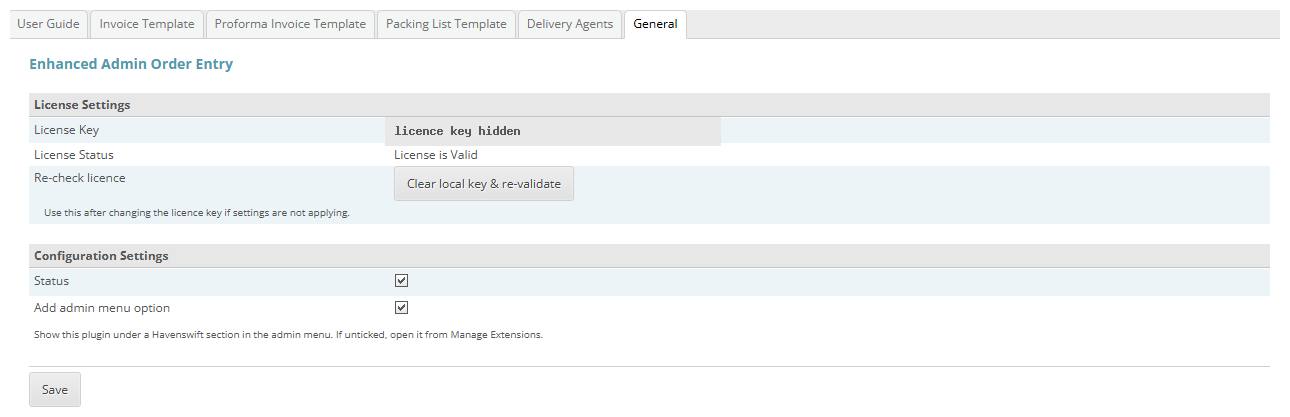Click the Re-check licence label

[x=80, y=178]
